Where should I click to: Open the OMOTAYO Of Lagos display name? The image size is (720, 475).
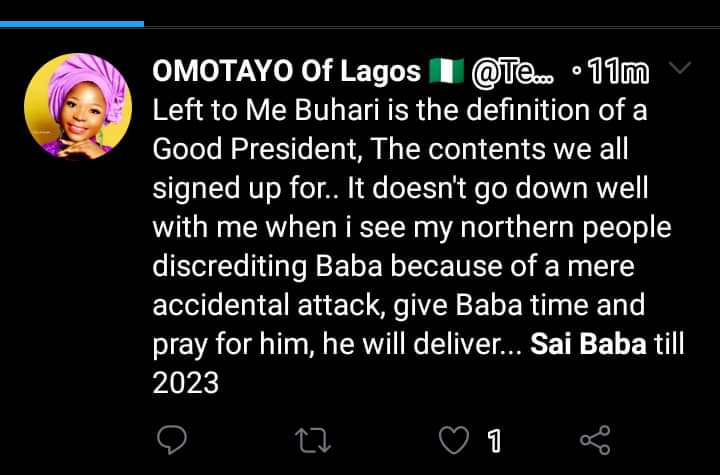tap(287, 72)
